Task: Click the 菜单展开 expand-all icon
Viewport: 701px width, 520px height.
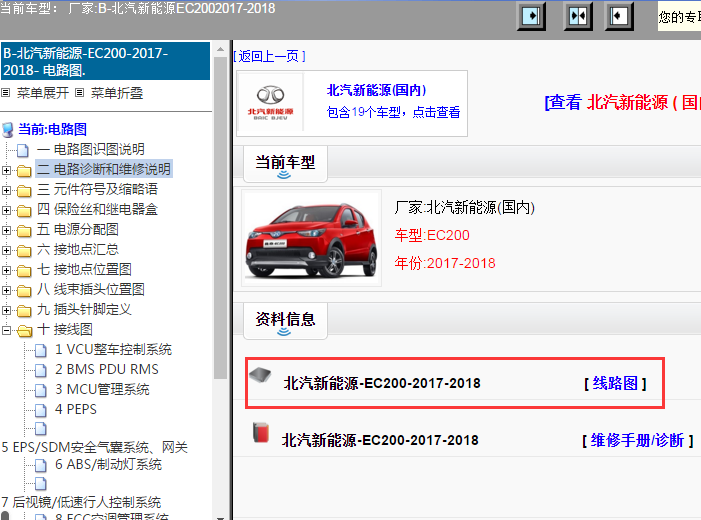Action: 6,93
